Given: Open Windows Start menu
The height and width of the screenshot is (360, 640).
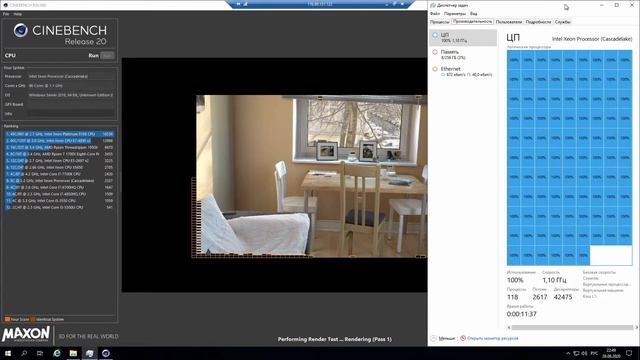Looking at the screenshot, I should point(8,353).
